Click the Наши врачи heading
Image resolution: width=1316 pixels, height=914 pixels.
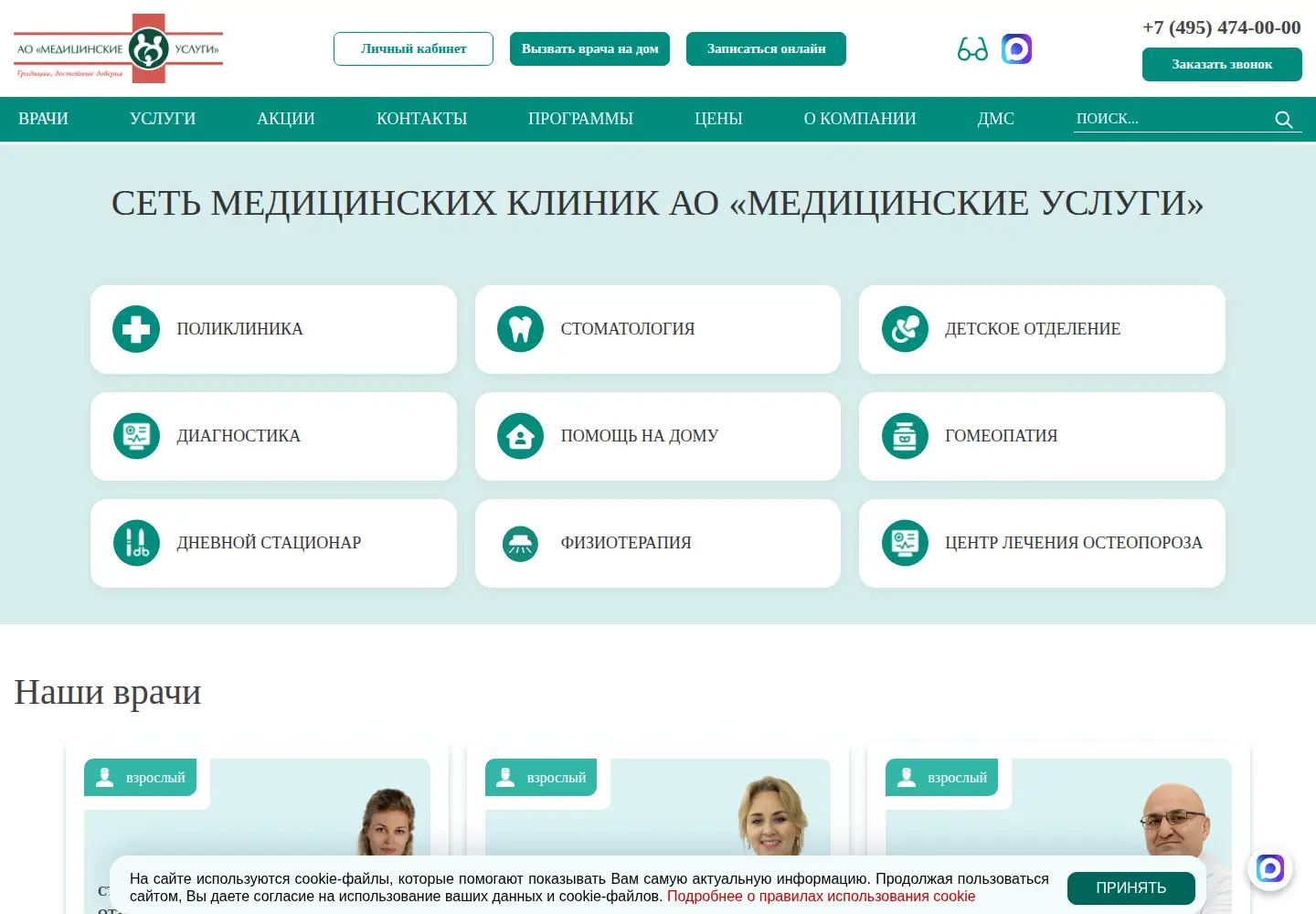[x=108, y=692]
